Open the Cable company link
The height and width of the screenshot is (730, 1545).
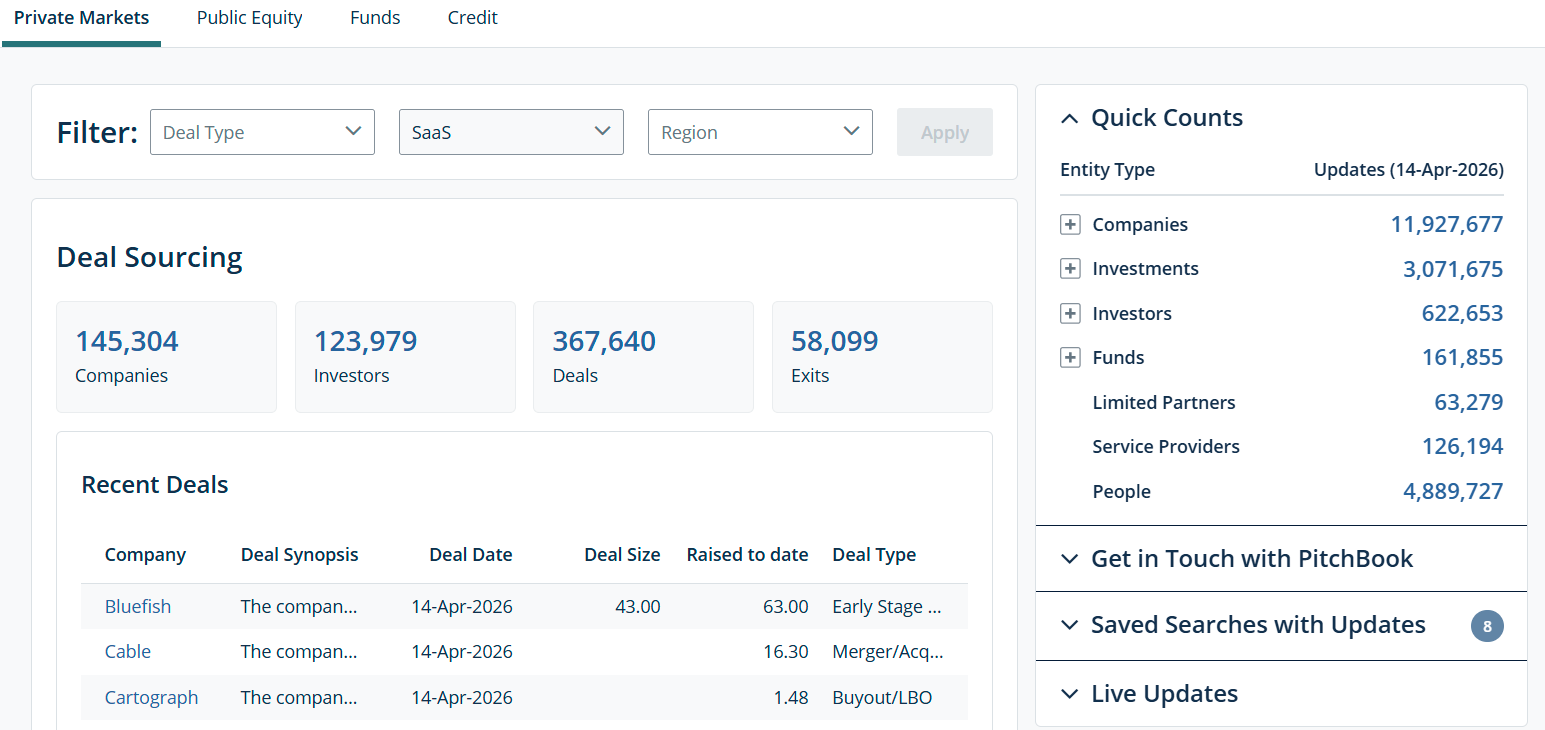tap(128, 651)
